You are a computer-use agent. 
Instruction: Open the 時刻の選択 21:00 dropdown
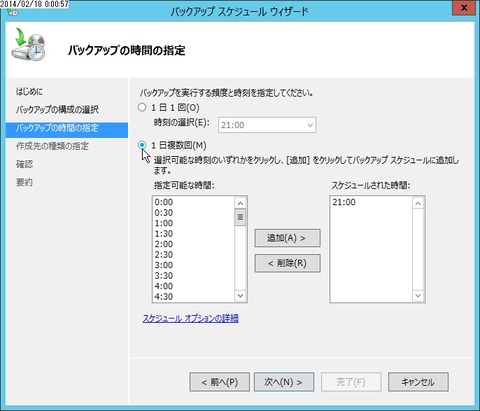point(267,125)
